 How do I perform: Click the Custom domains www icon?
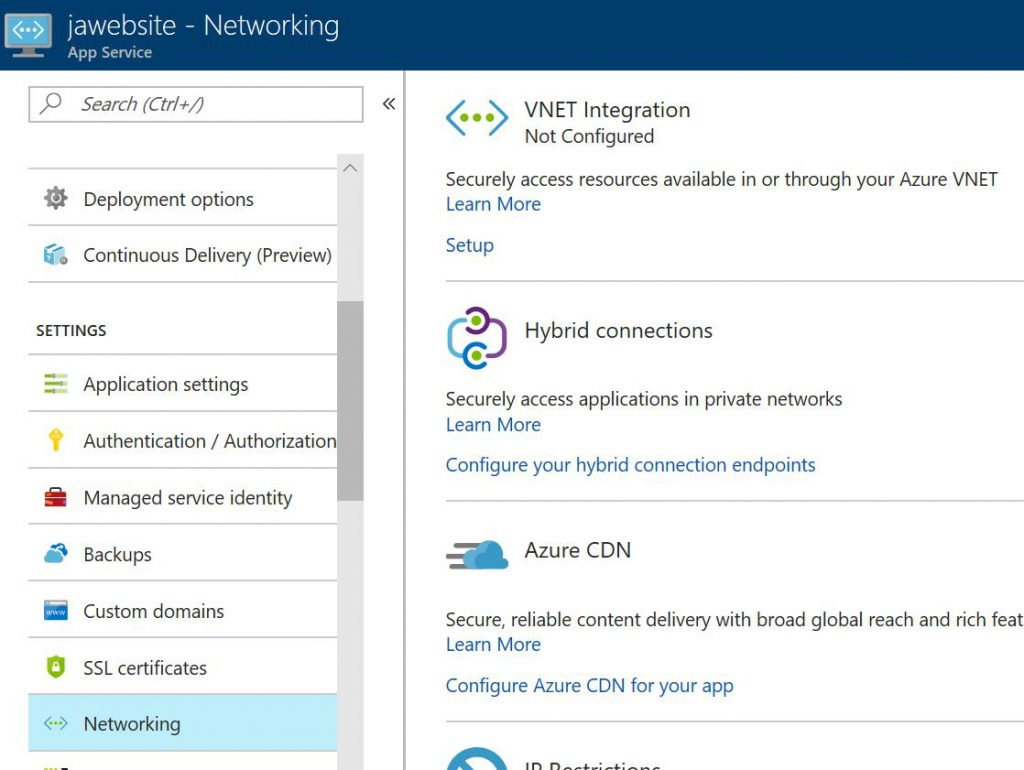click(56, 611)
